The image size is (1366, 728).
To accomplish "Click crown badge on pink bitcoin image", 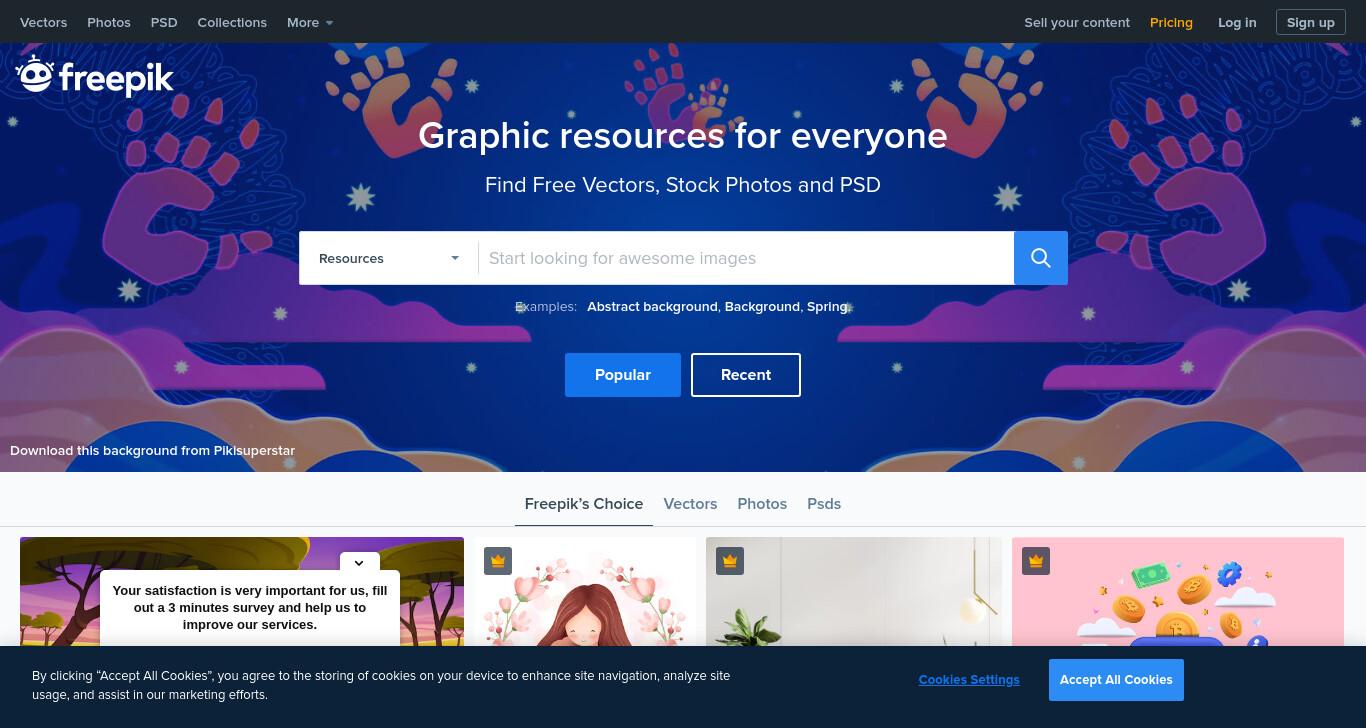I will pyautogui.click(x=1036, y=561).
